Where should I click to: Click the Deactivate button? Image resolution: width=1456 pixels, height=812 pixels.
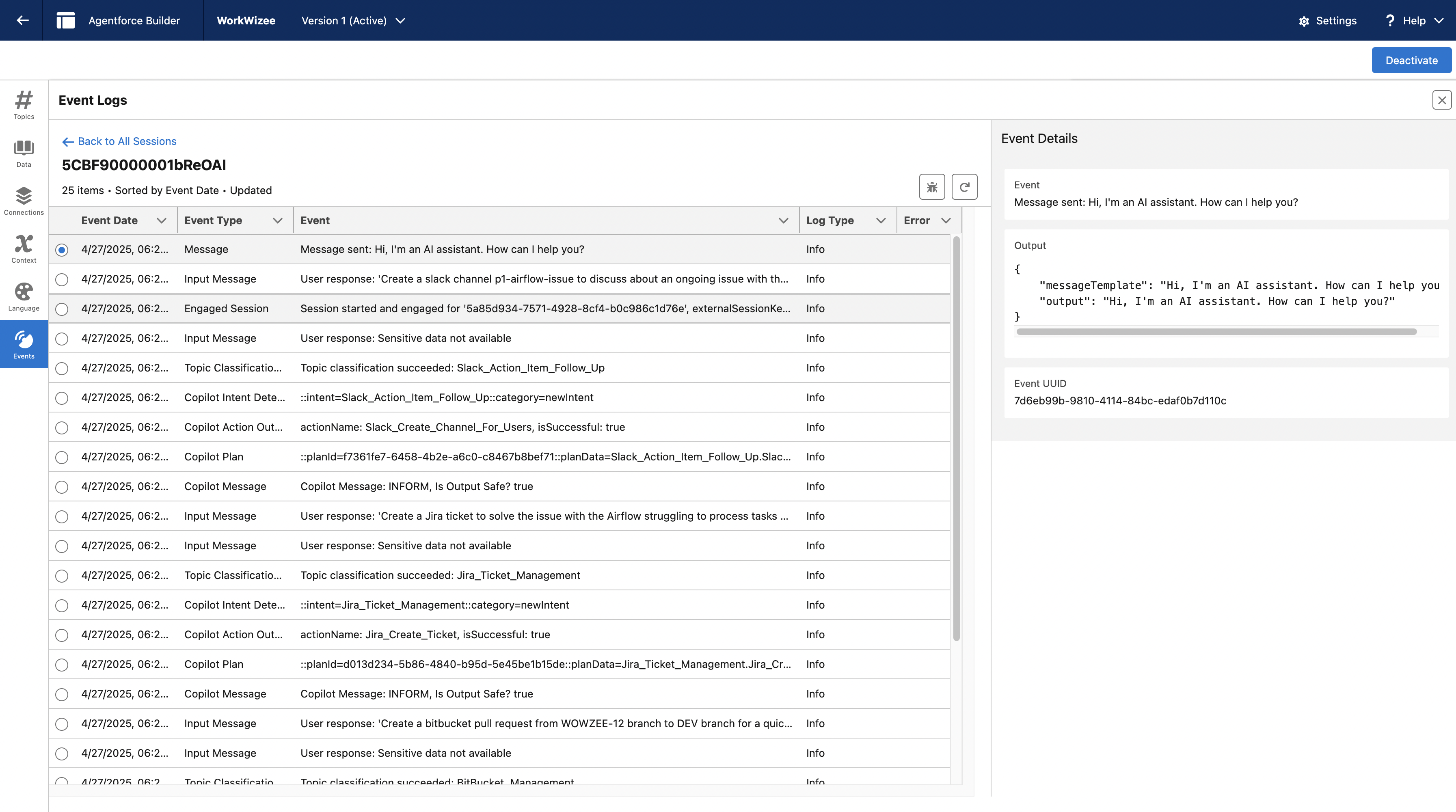[1411, 60]
